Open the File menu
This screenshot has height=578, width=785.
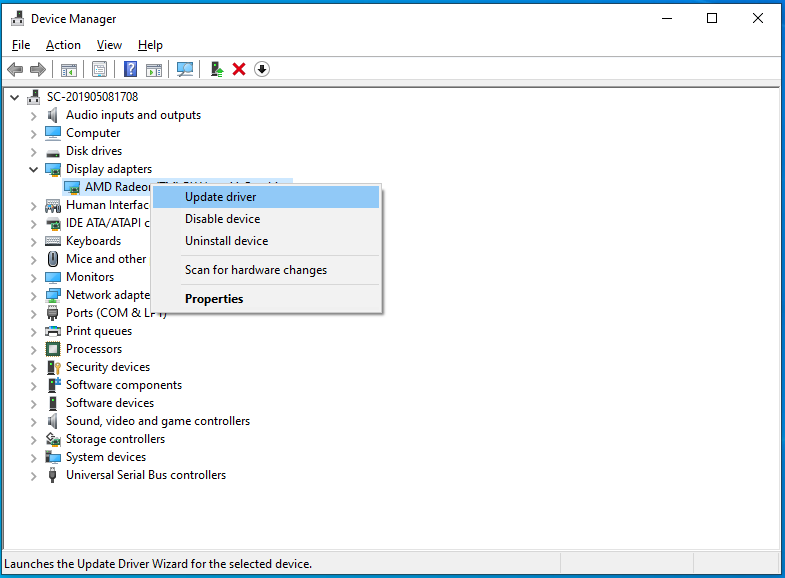(21, 45)
